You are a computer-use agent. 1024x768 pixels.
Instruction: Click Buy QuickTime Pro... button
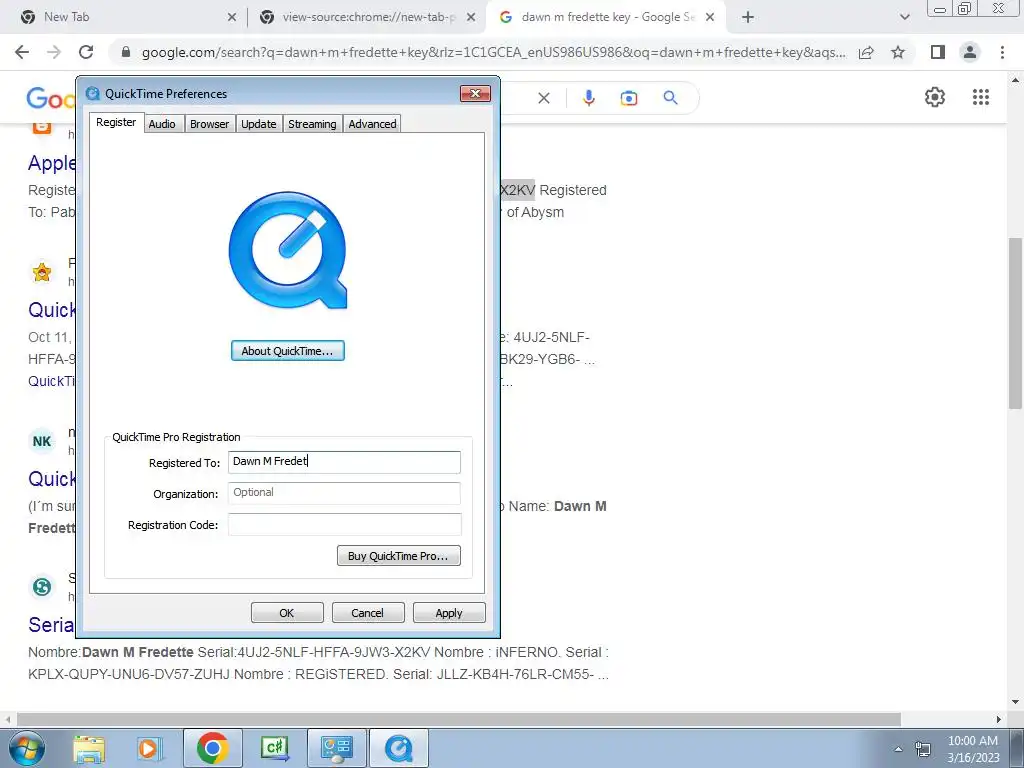pyautogui.click(x=398, y=556)
